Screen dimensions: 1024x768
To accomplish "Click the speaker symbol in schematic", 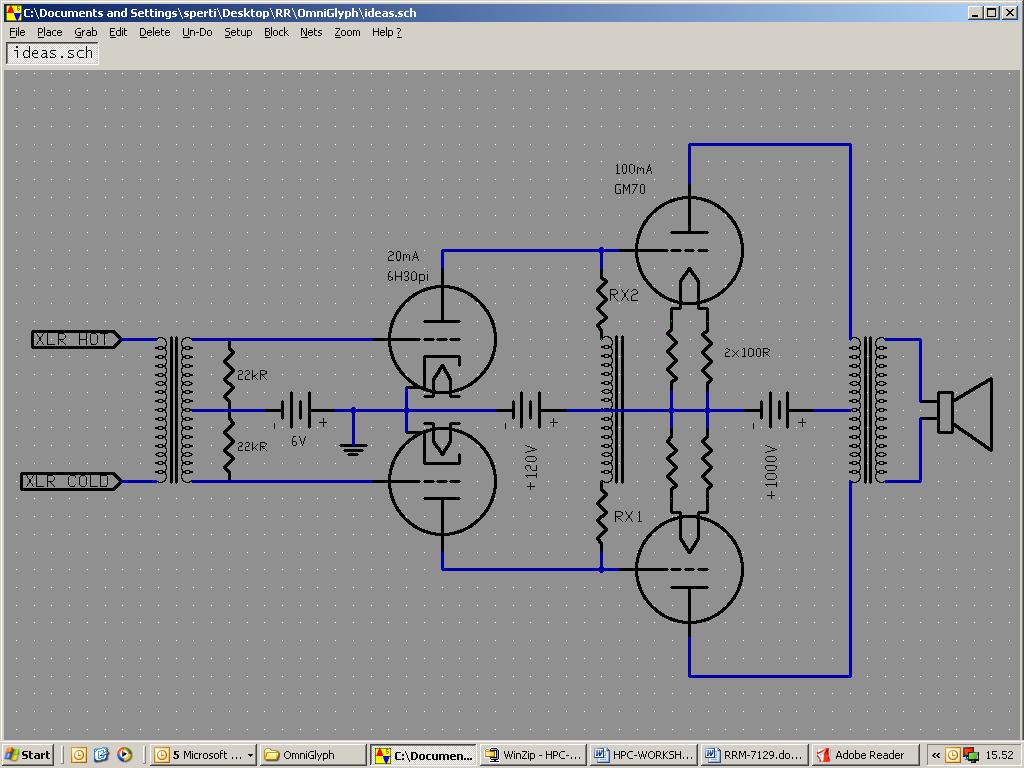I will click(965, 413).
